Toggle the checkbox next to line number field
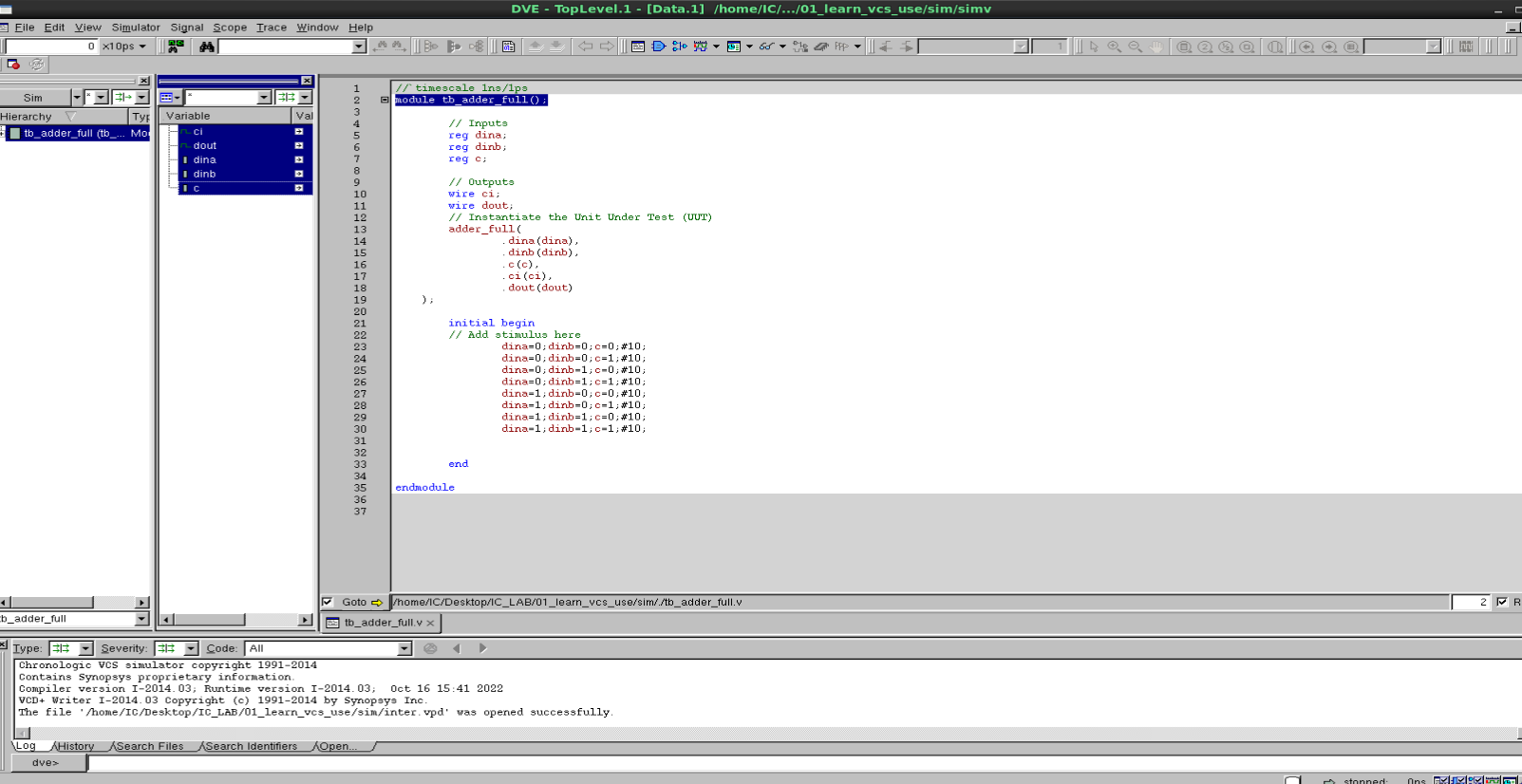The width and height of the screenshot is (1522, 784). tap(1502, 602)
